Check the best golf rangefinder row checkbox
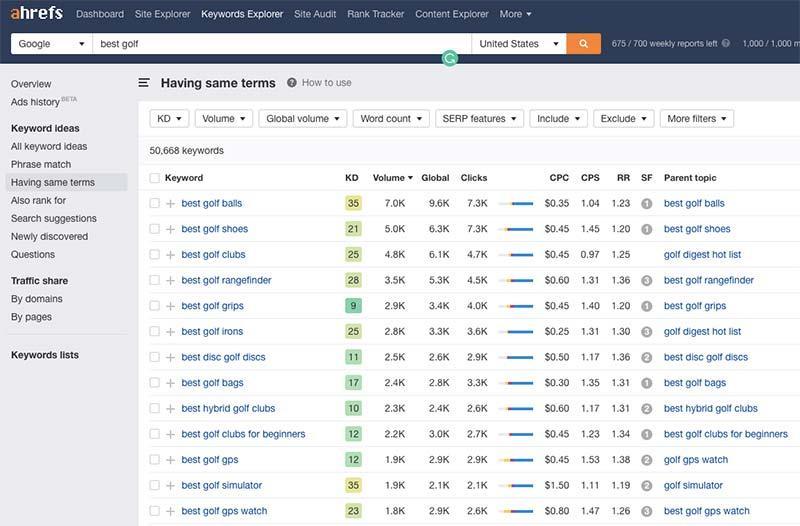The height and width of the screenshot is (526, 800). pos(155,280)
